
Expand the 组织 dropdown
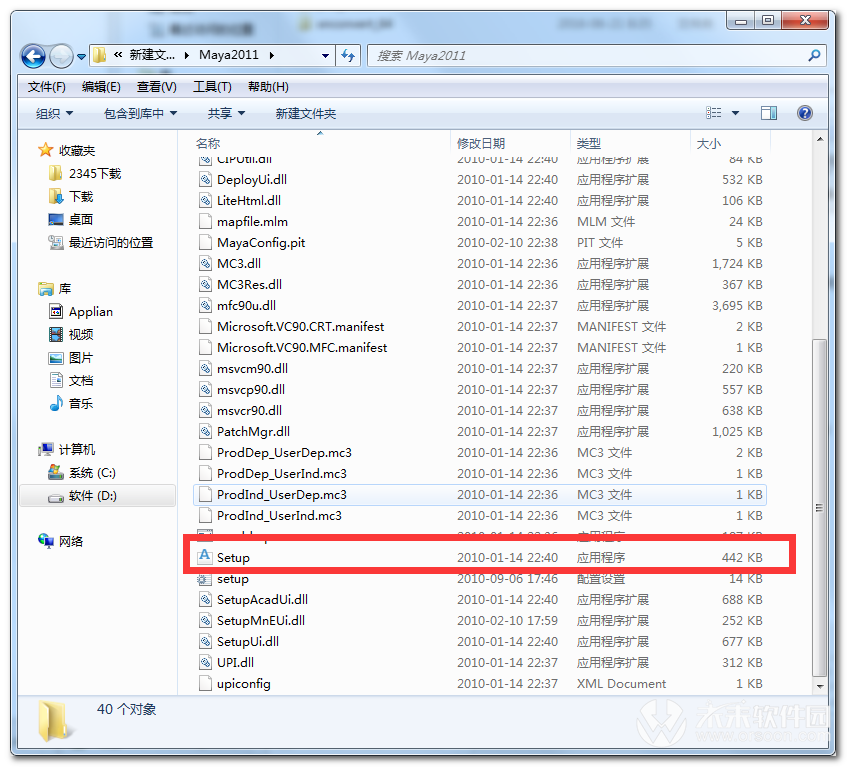pyautogui.click(x=54, y=113)
